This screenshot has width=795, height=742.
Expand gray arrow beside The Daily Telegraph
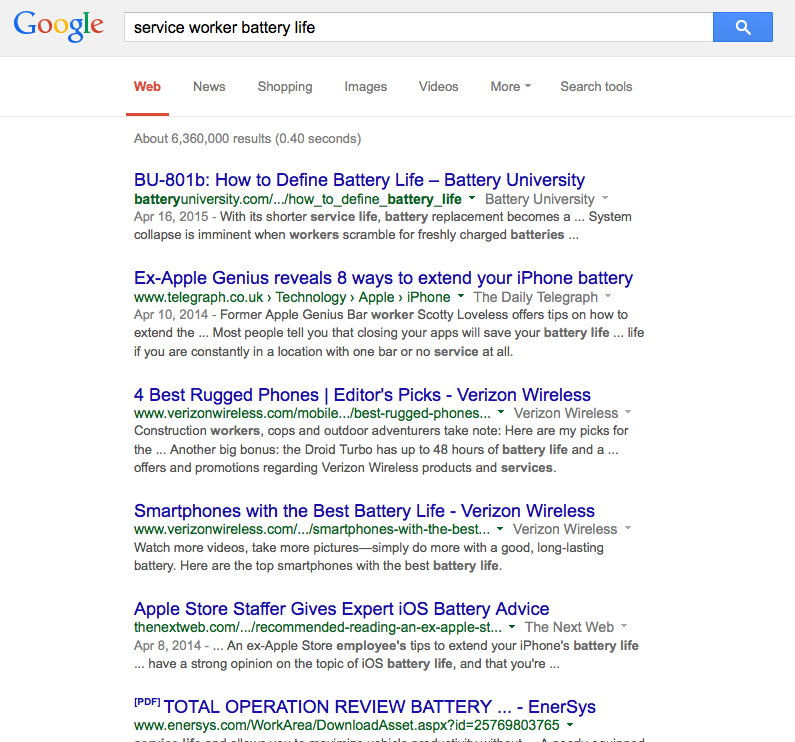coord(608,296)
